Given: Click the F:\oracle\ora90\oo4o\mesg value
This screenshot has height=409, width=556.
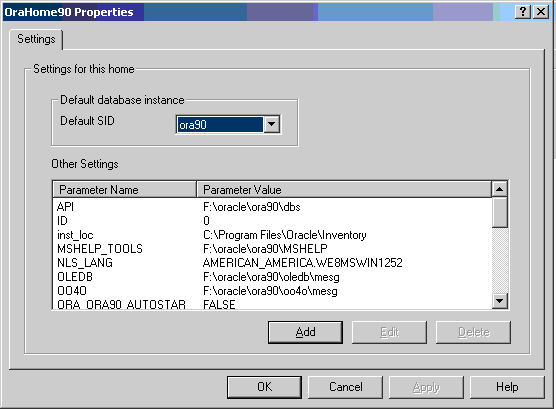Looking at the screenshot, I should [x=270, y=291].
